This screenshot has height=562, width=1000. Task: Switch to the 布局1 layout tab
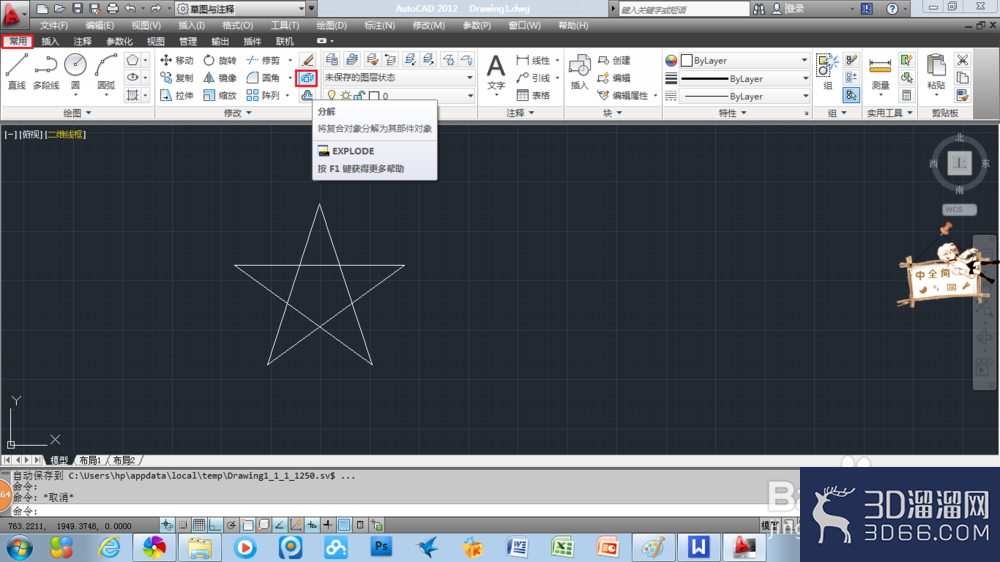[x=90, y=460]
